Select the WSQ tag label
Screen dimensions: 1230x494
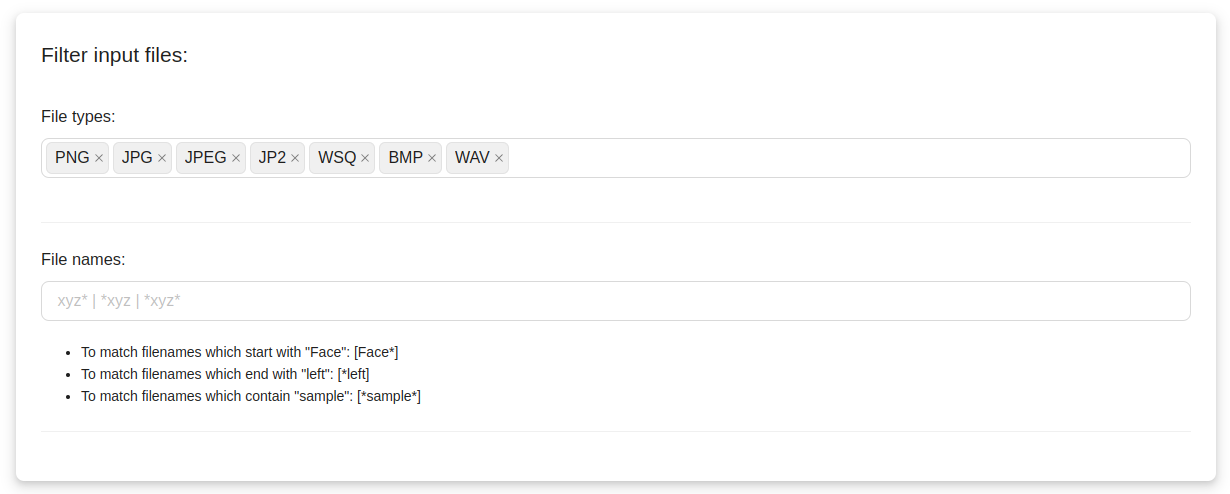pyautogui.click(x=337, y=158)
